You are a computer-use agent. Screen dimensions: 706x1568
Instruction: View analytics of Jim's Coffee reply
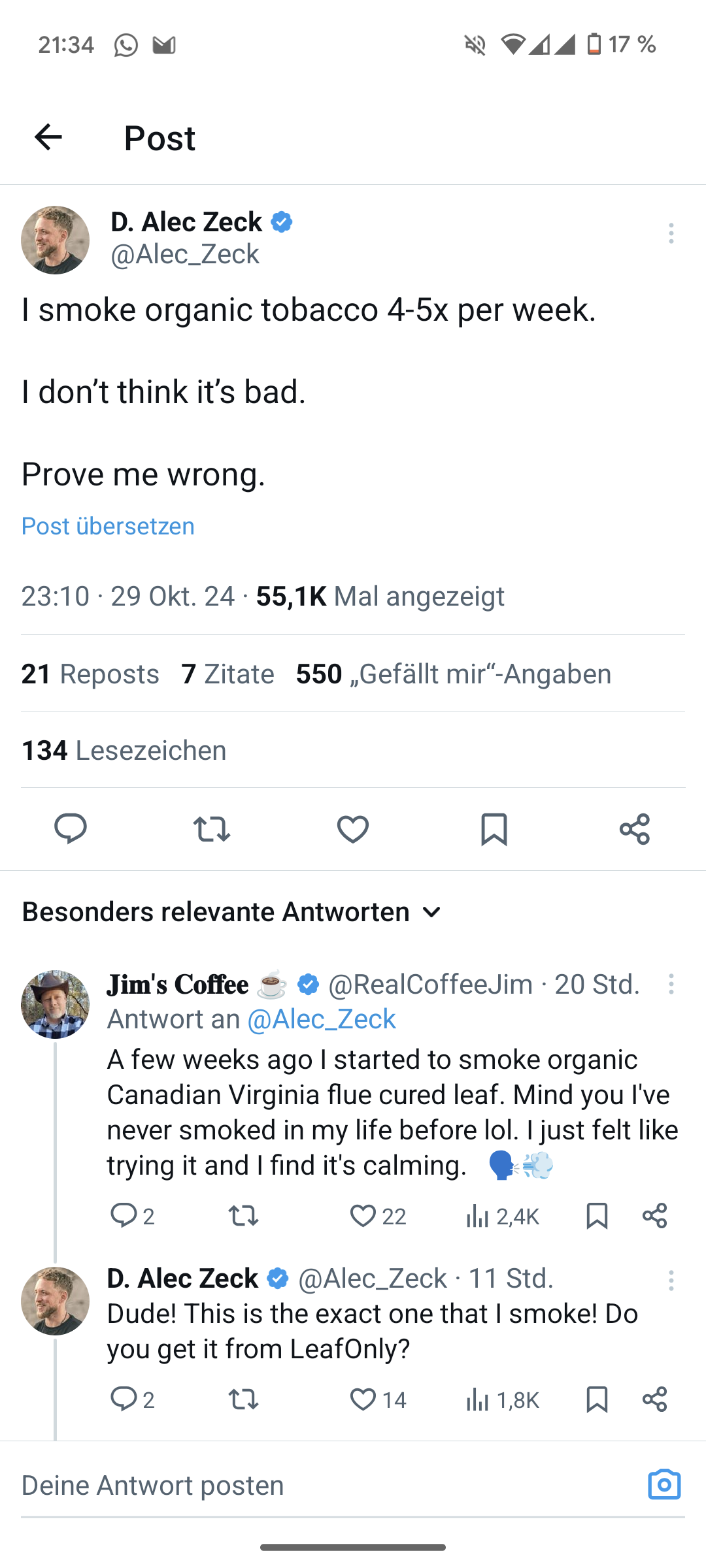[x=502, y=1216]
